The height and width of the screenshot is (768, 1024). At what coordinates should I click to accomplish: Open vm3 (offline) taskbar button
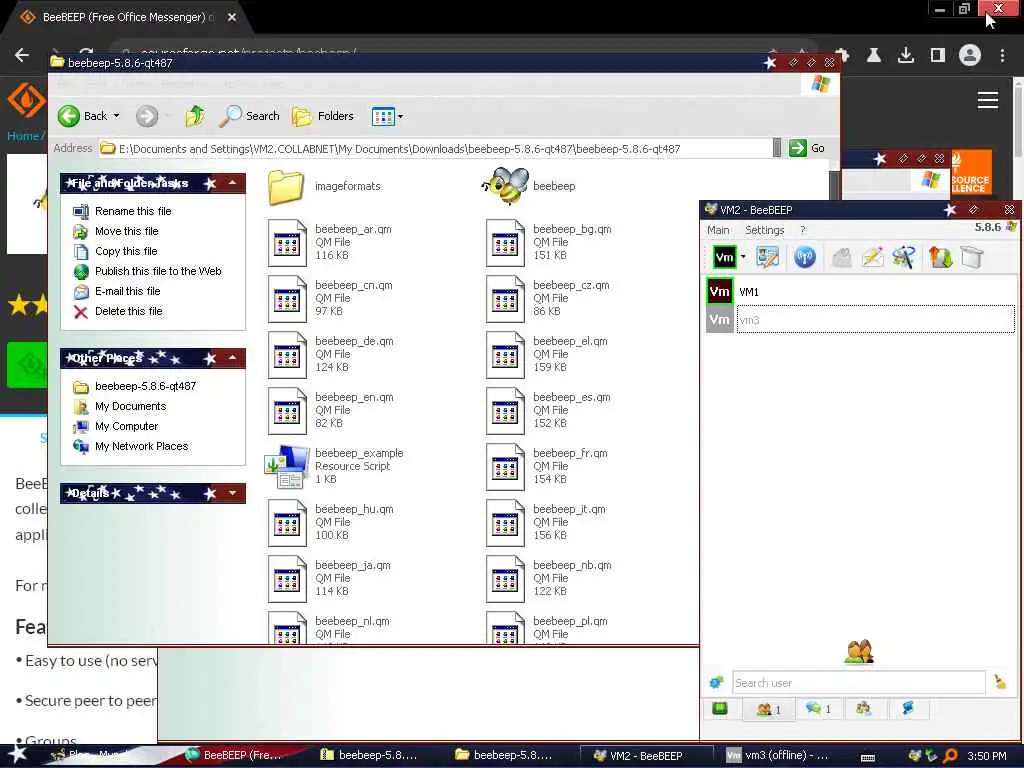780,755
